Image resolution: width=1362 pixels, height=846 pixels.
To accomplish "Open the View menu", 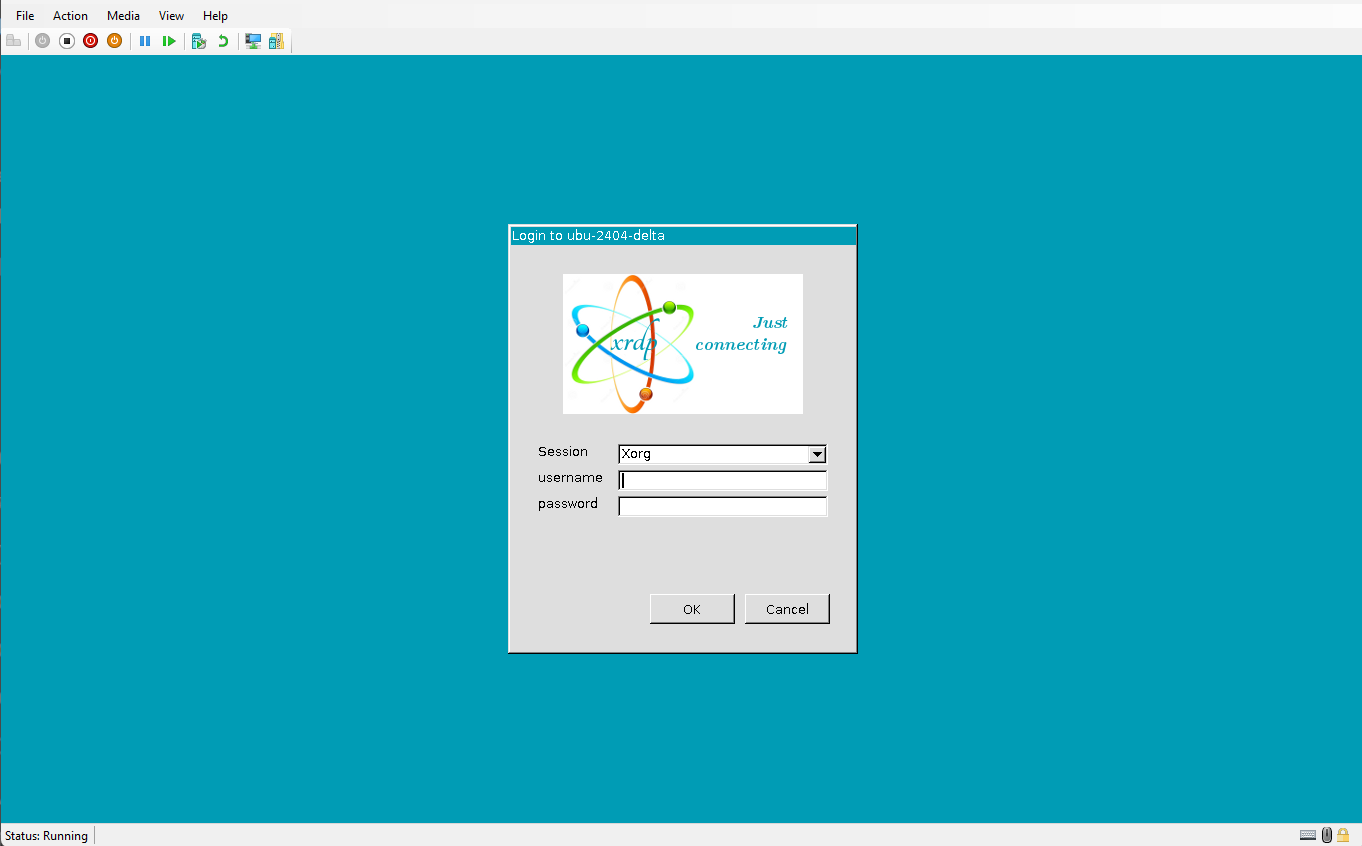I will pos(171,16).
